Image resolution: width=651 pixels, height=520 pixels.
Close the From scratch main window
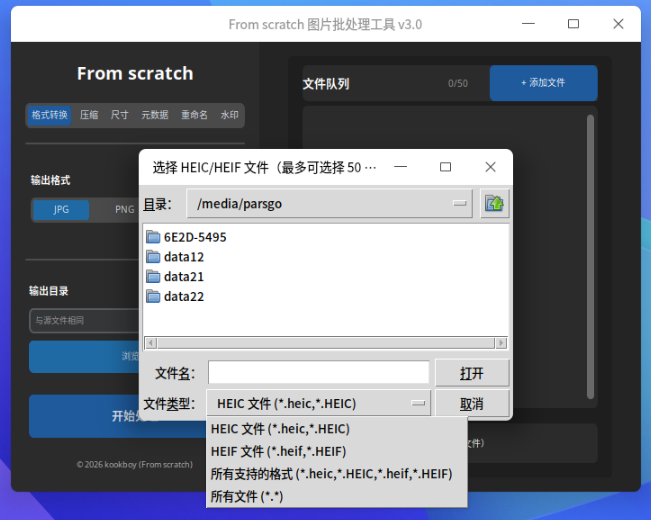pyautogui.click(x=618, y=24)
